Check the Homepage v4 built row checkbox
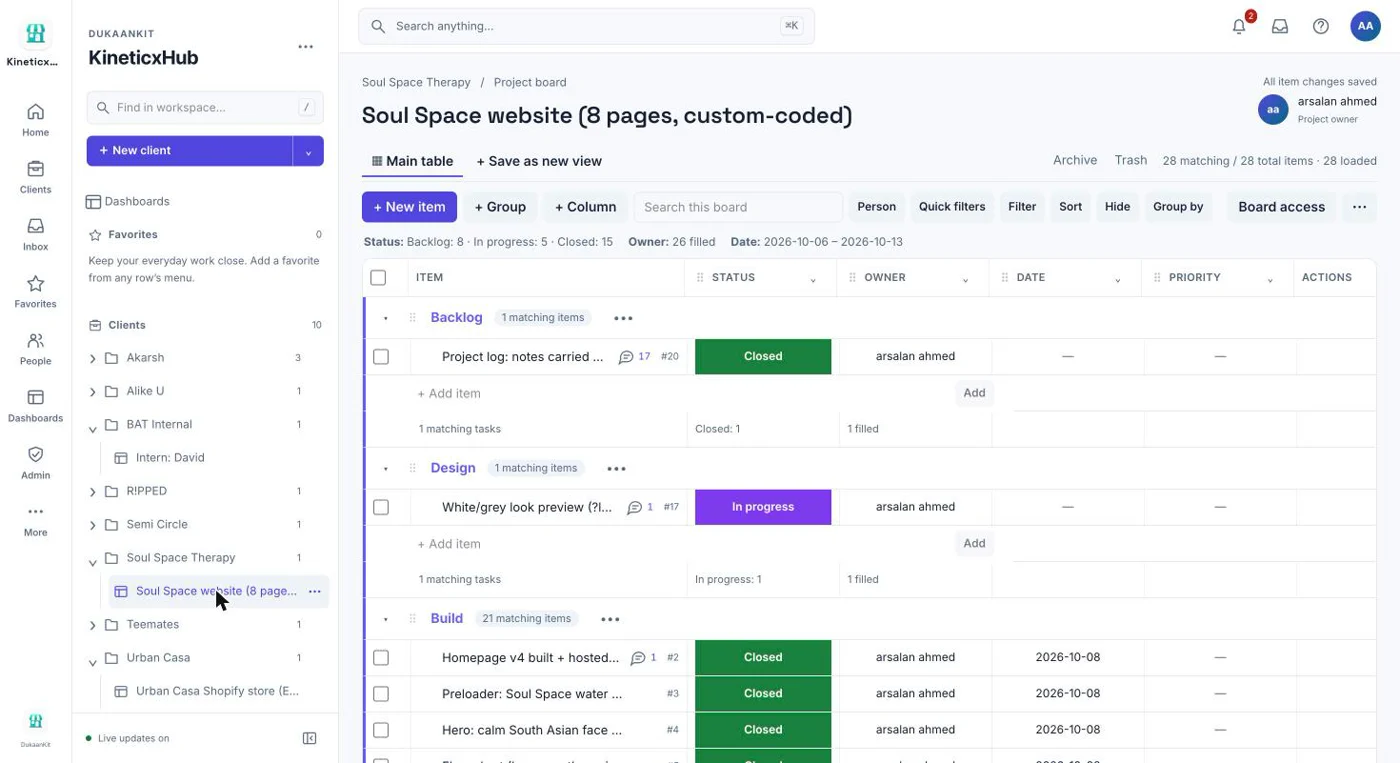1400x763 pixels. click(x=381, y=658)
